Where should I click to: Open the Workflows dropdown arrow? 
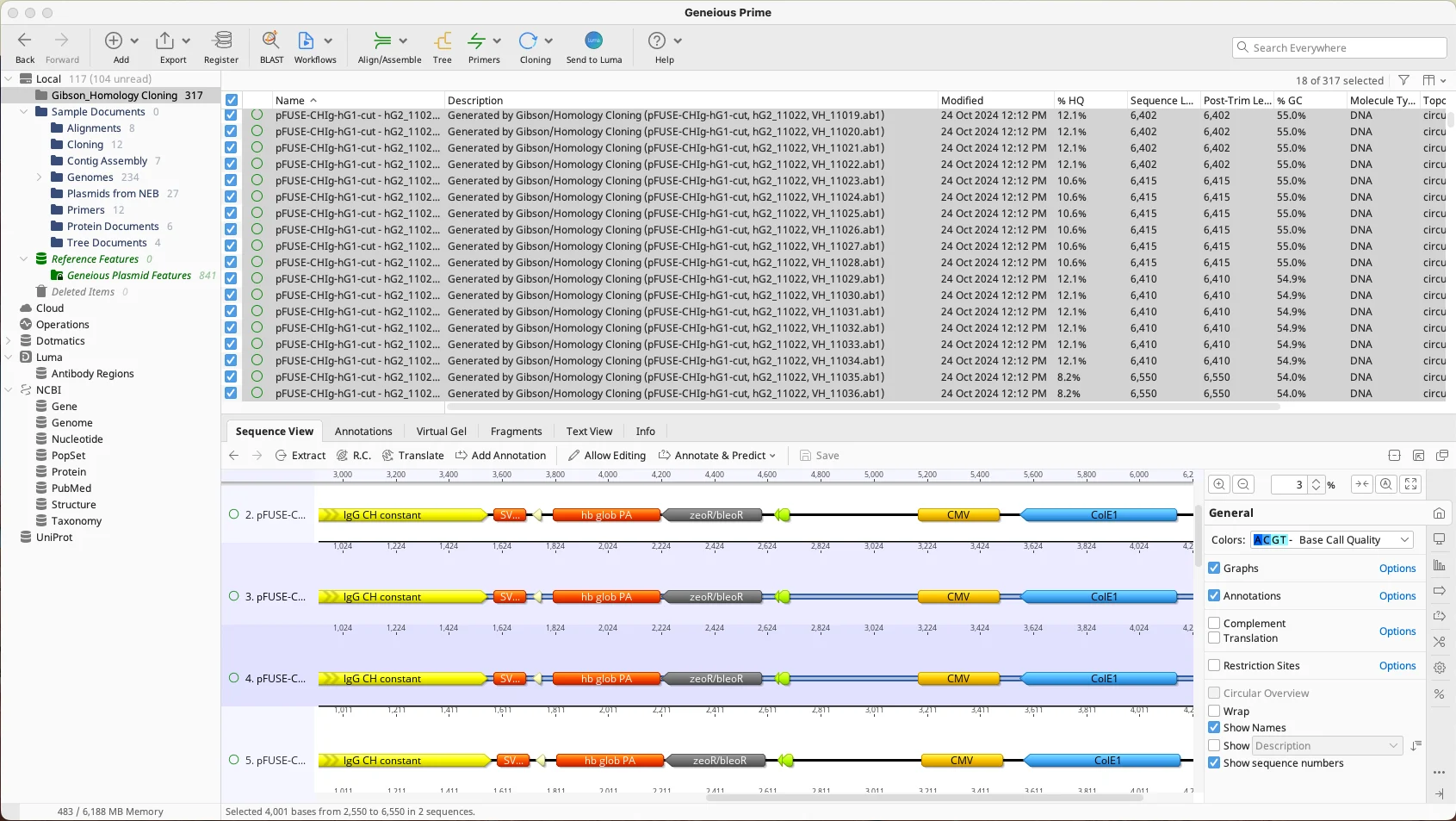[328, 40]
